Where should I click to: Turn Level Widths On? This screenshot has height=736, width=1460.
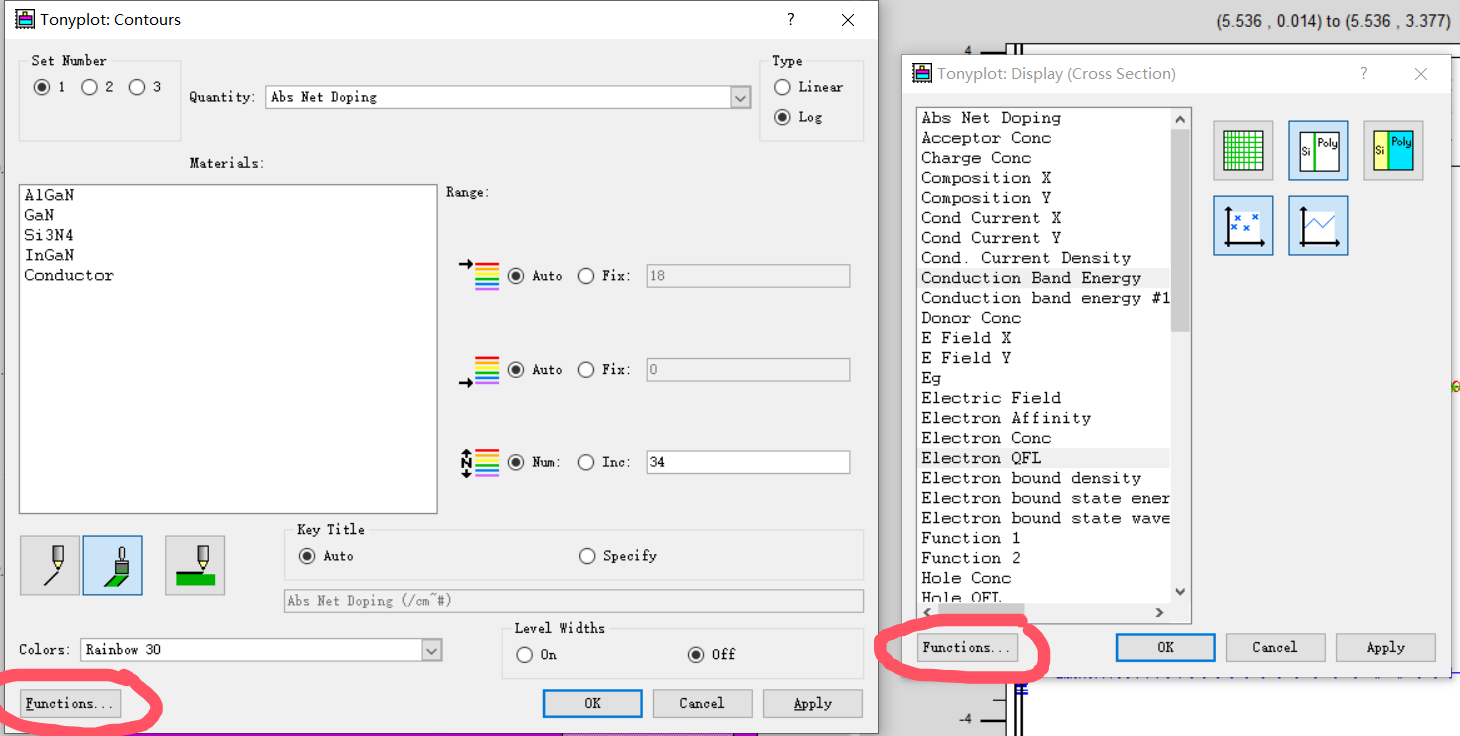pos(524,655)
